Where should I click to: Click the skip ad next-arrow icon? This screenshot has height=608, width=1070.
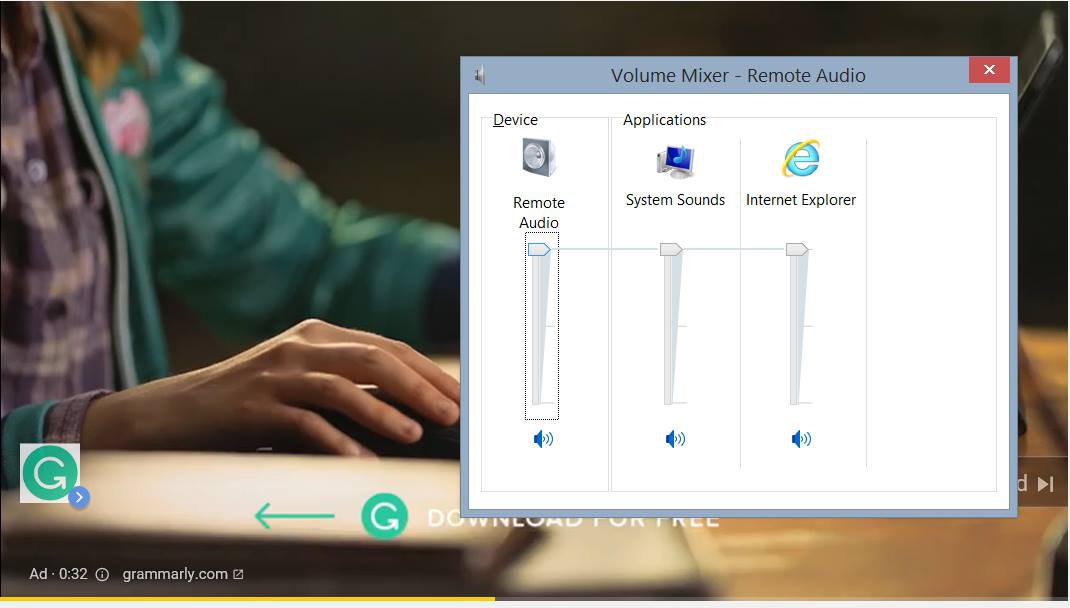click(x=1045, y=484)
